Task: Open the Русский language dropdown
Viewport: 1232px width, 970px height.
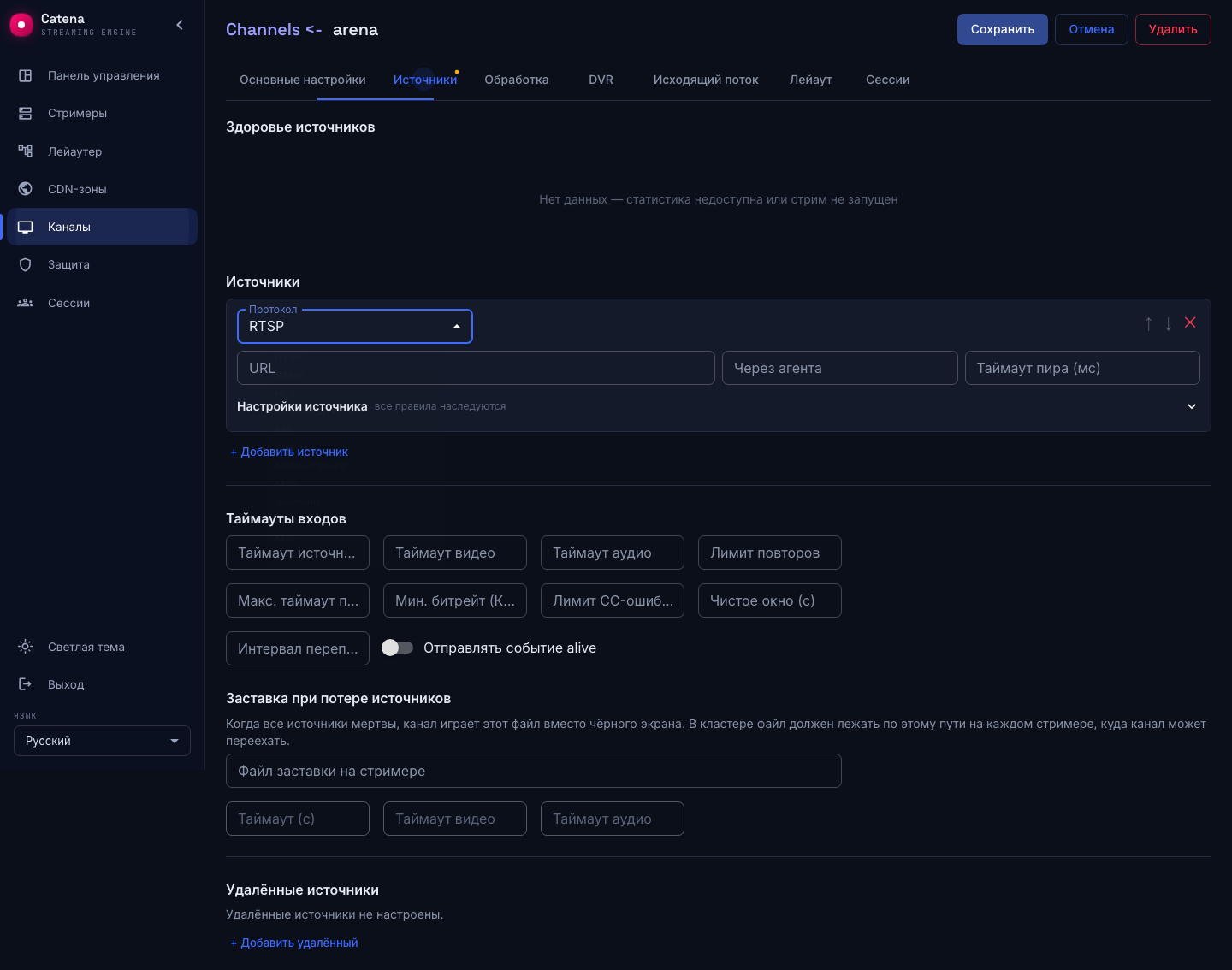Action: (102, 741)
